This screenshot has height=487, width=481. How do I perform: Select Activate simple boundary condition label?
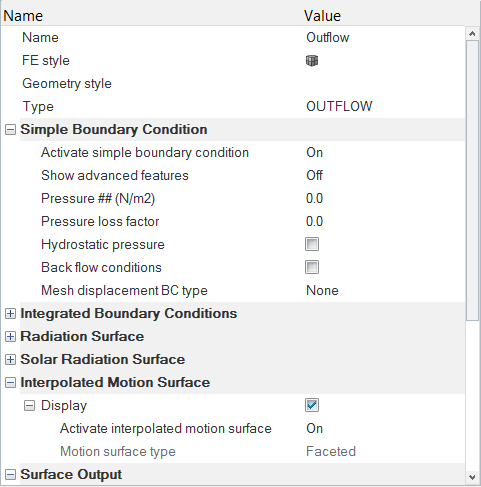[x=145, y=153]
